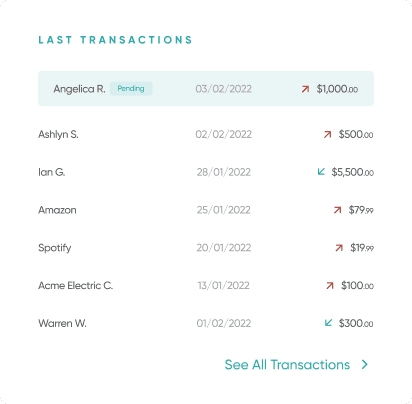Click the red arrow beside $19.99
Image resolution: width=412 pixels, height=404 pixels.
339,248
